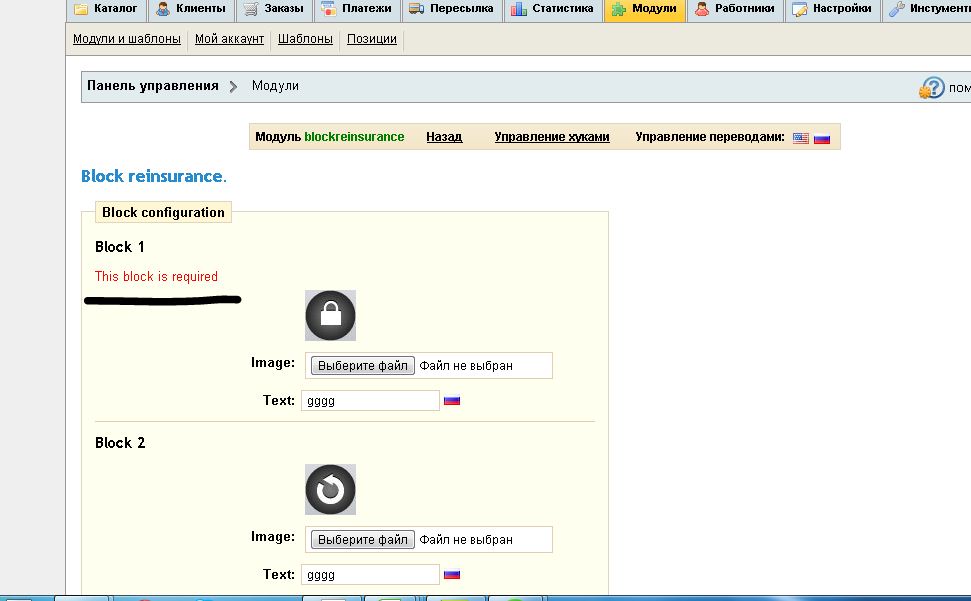Open the Платежи tab
The image size is (971, 601).
click(x=357, y=9)
